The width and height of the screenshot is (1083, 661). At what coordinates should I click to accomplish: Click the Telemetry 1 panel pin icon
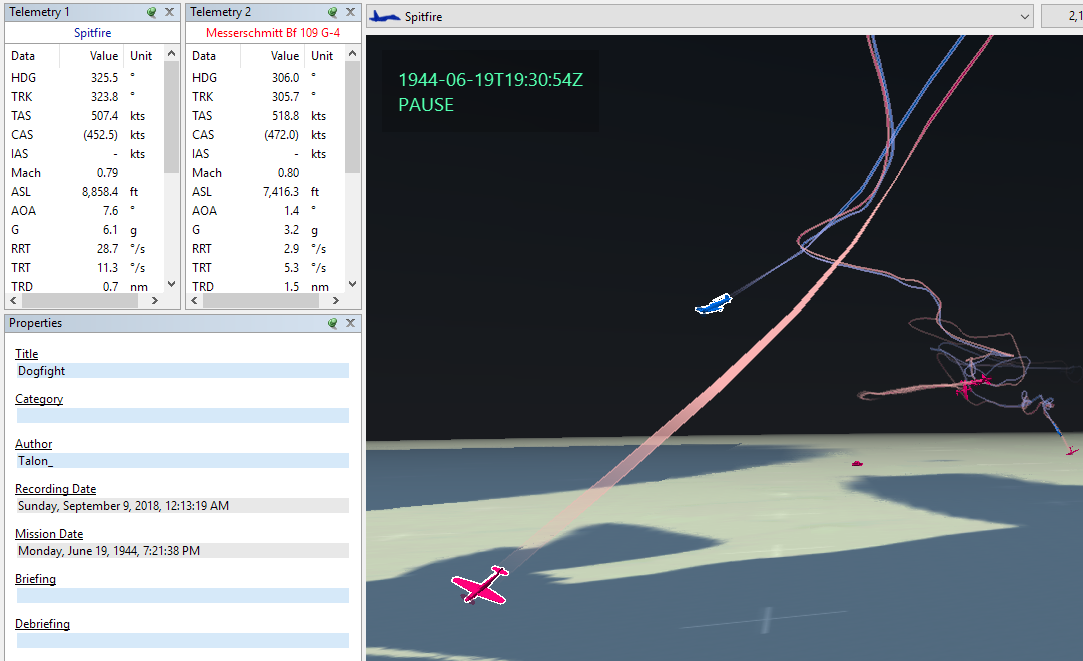tap(151, 12)
